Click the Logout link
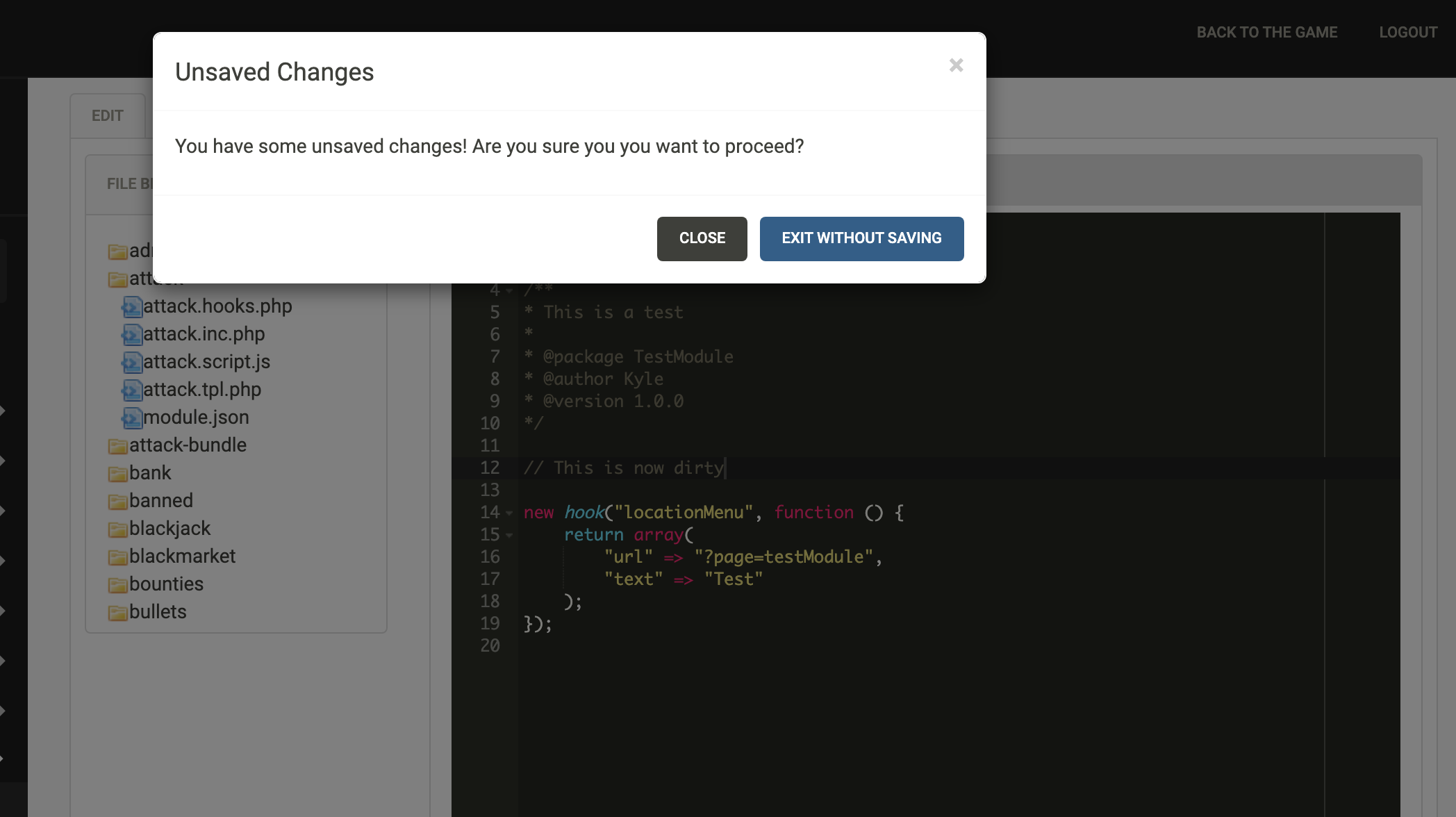1456x817 pixels. (x=1408, y=33)
